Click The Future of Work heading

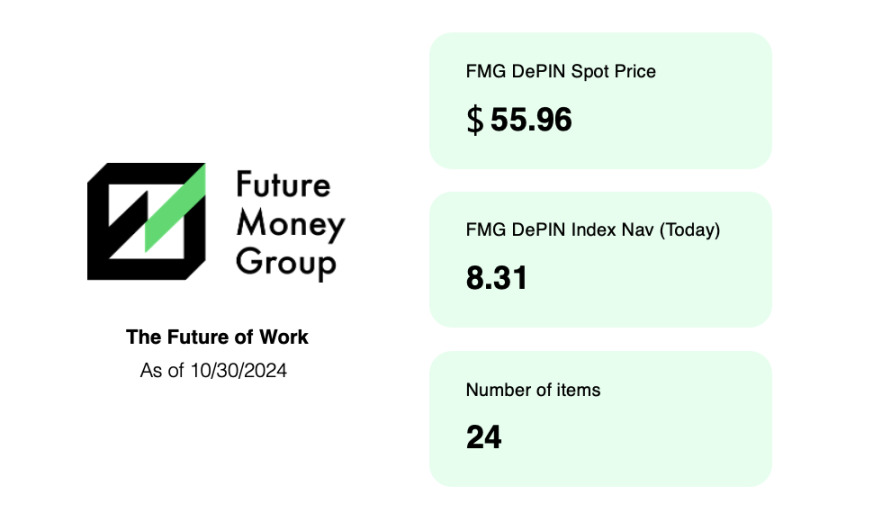(217, 337)
